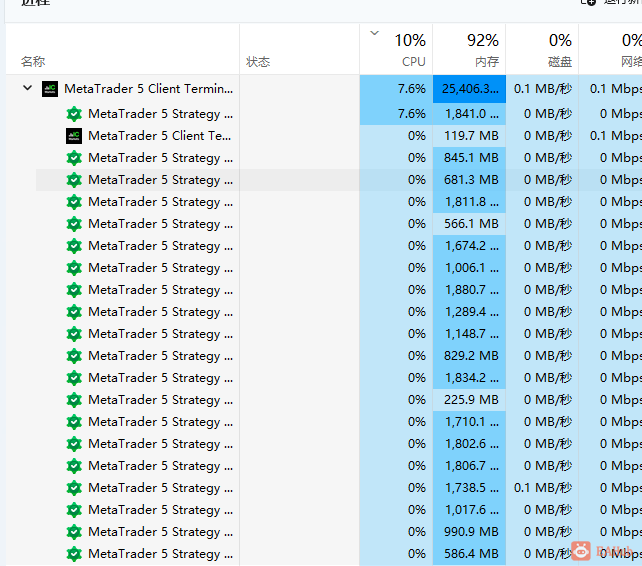Screen dimensions: 642x566
Task: Click the Strategy icon in the 1,880.7 memory row
Action: click(74, 290)
